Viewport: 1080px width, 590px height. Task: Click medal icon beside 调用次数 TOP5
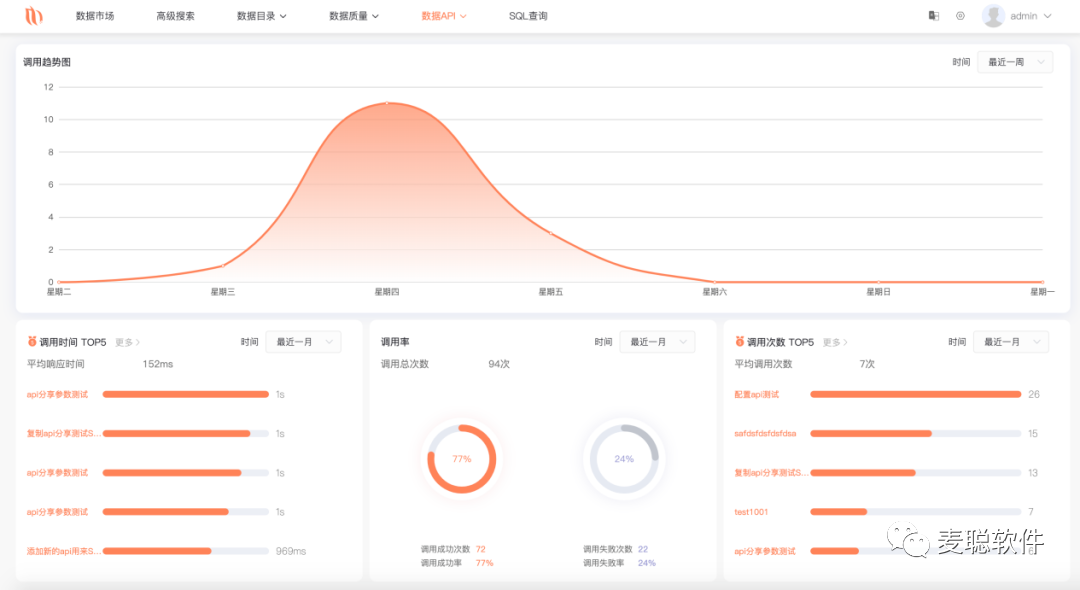(x=740, y=341)
